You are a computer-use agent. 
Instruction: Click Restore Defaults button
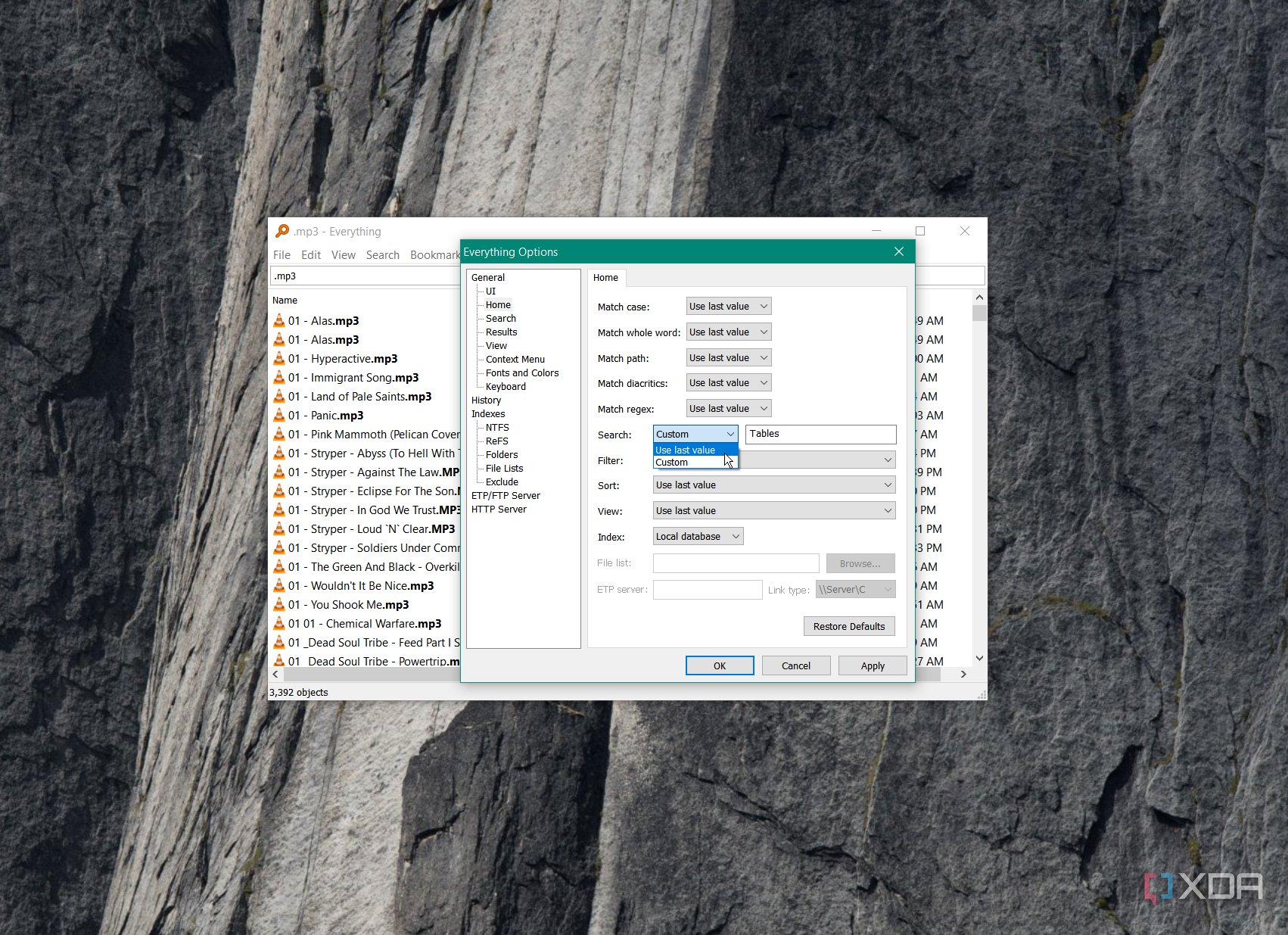coord(849,626)
